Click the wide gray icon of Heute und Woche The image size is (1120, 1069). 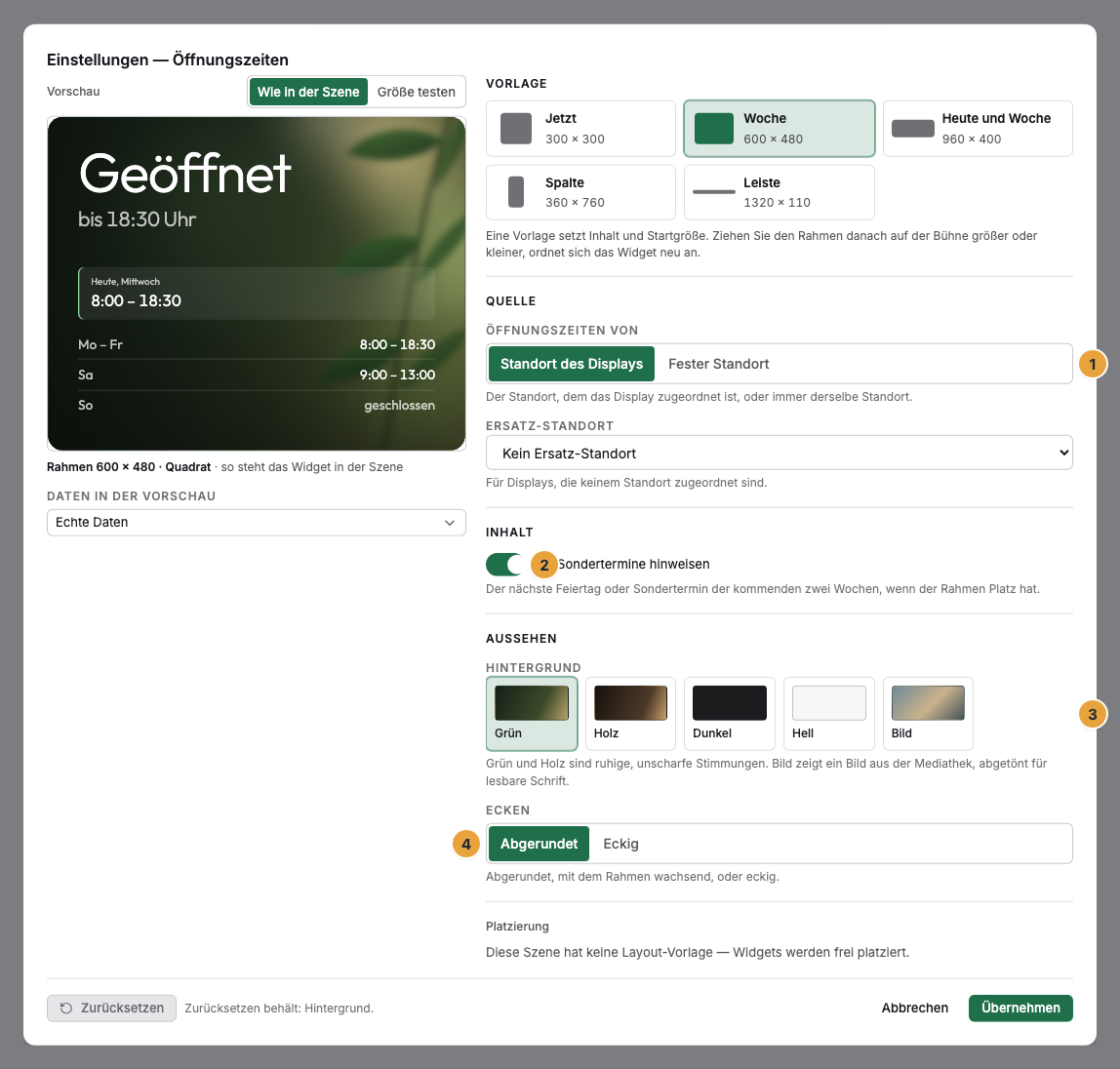(x=913, y=129)
